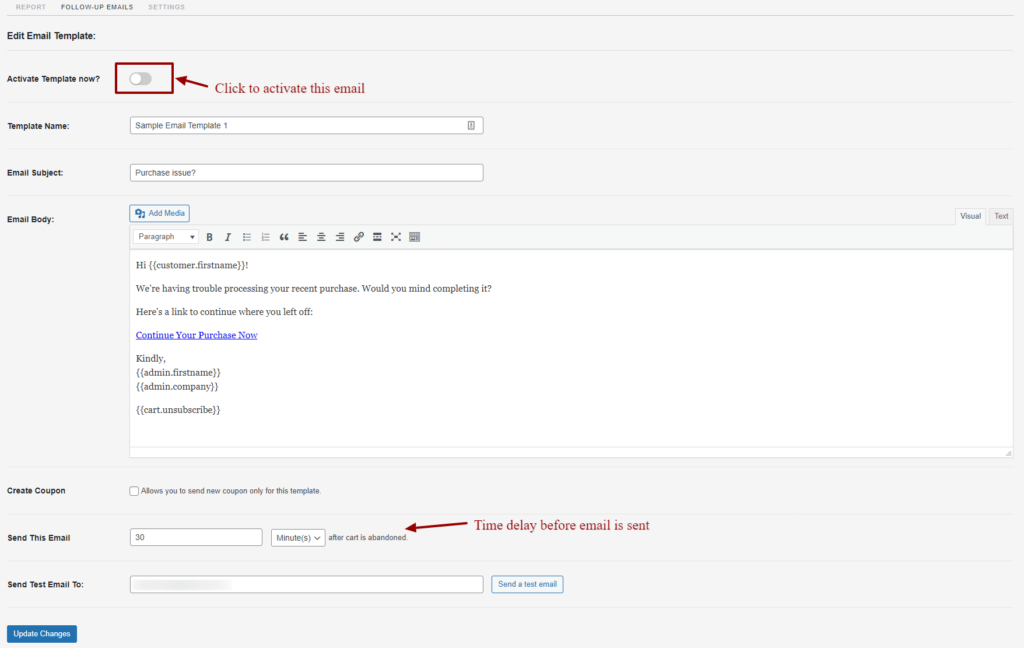Show the toolbar toggle (kitchen sink)

[415, 237]
